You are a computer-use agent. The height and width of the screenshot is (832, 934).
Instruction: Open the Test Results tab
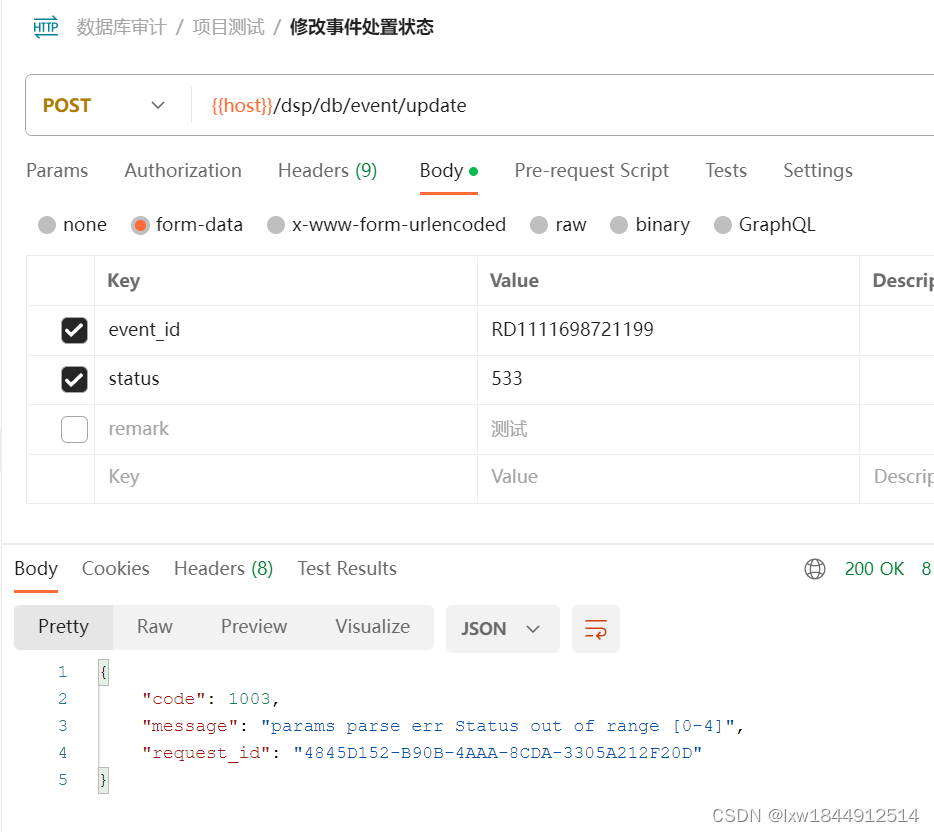point(347,569)
